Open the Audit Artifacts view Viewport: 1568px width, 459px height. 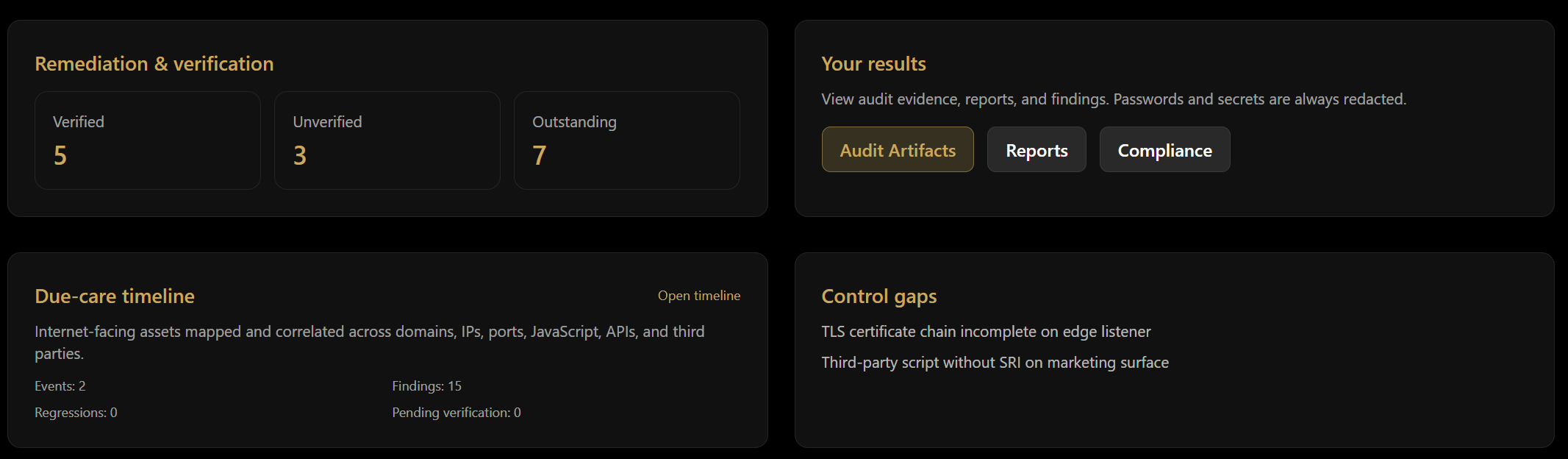pyautogui.click(x=897, y=150)
